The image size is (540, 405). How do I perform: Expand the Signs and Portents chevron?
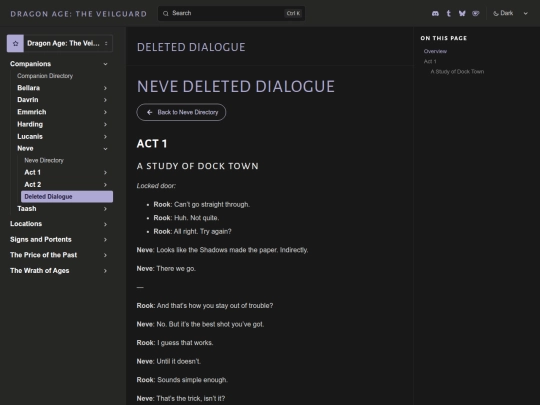(x=105, y=240)
